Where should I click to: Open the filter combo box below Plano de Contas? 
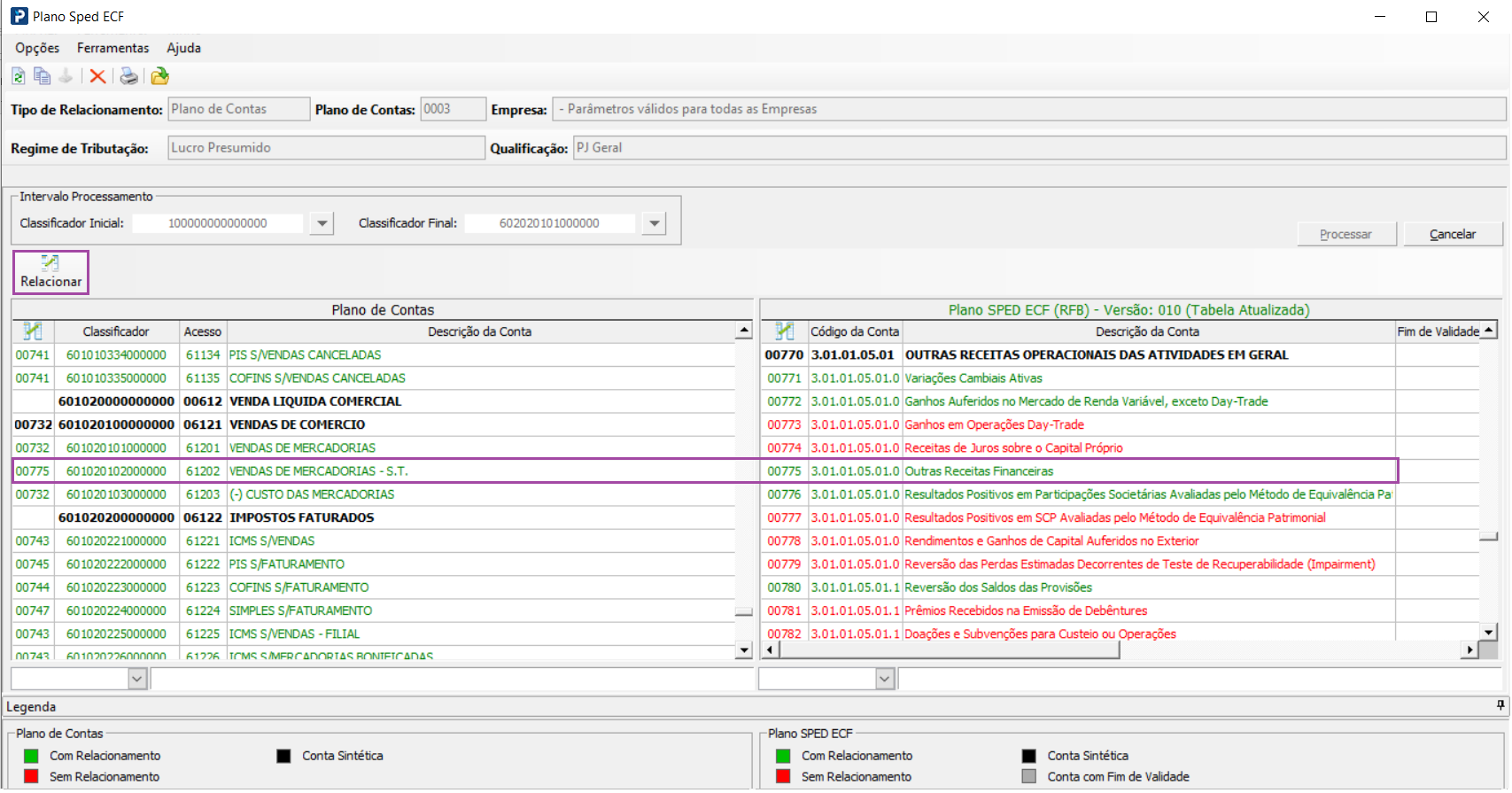(137, 679)
